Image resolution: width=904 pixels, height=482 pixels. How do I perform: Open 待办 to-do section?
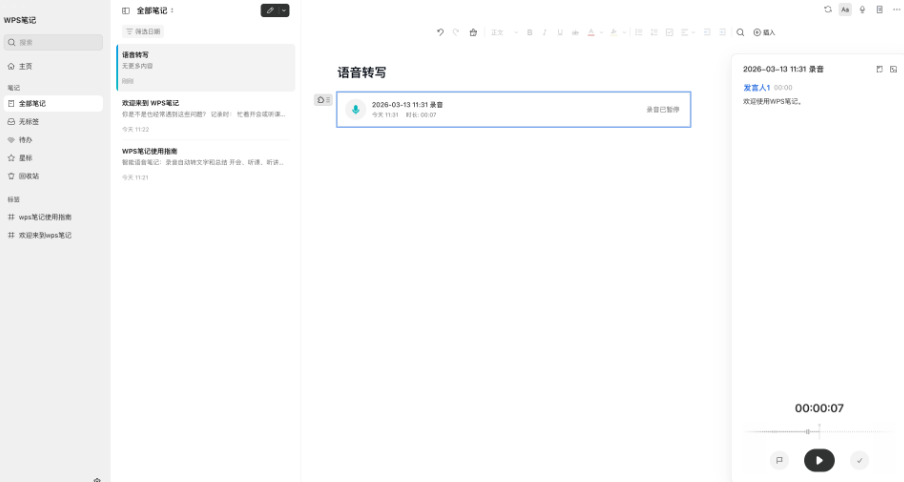pyautogui.click(x=53, y=140)
